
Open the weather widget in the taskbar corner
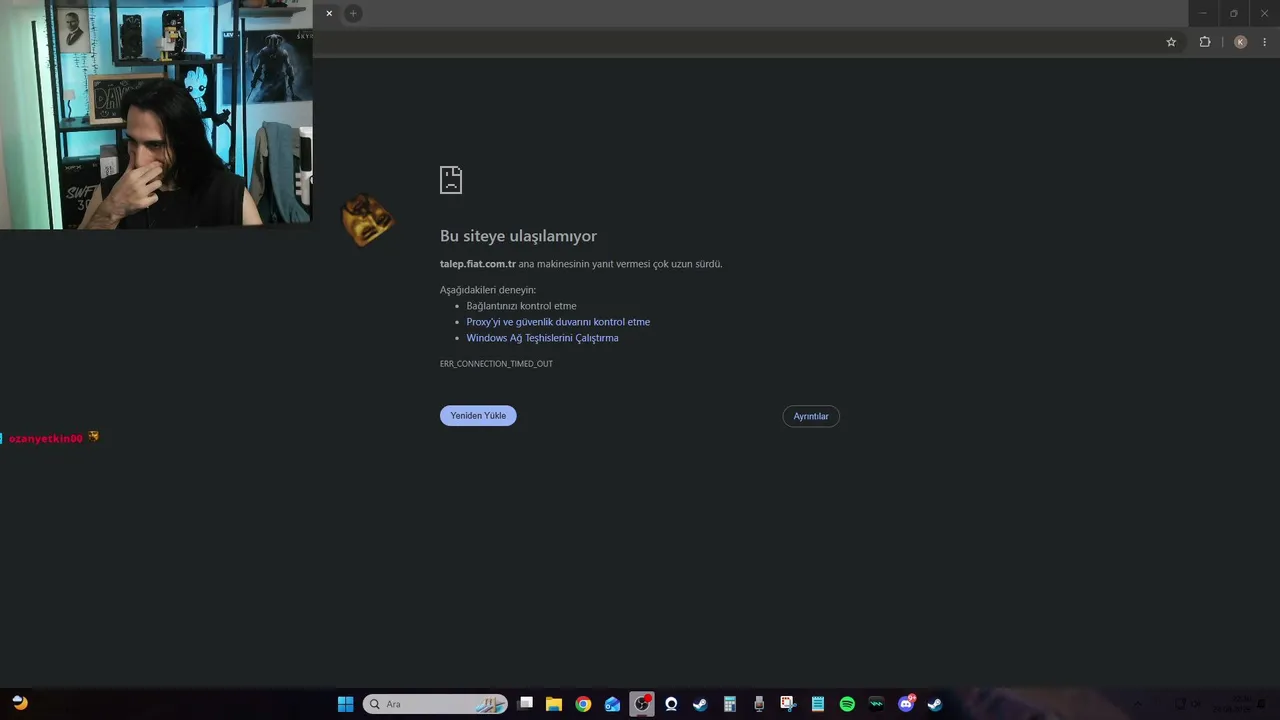[x=20, y=703]
